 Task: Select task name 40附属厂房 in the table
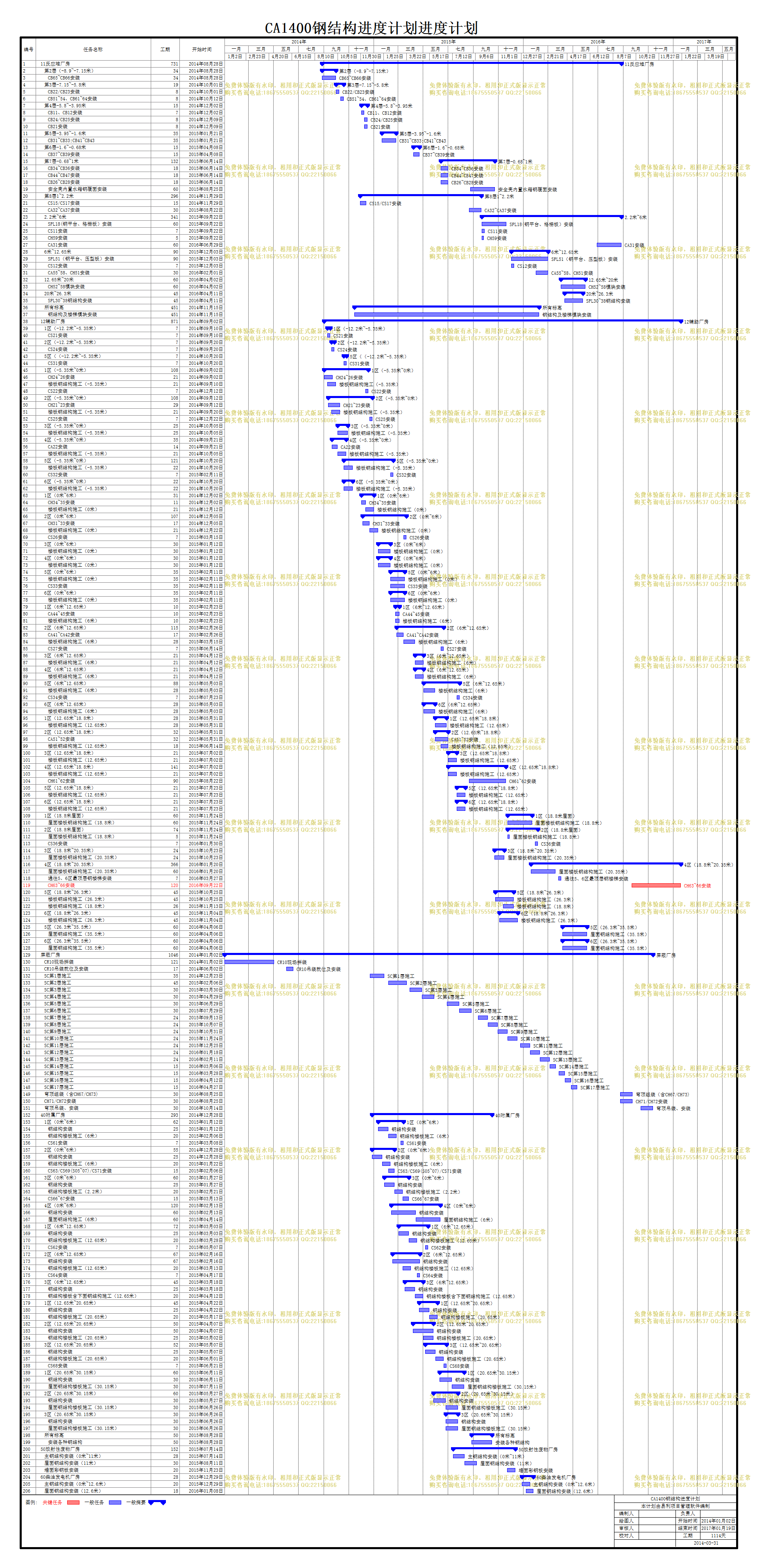click(52, 1115)
